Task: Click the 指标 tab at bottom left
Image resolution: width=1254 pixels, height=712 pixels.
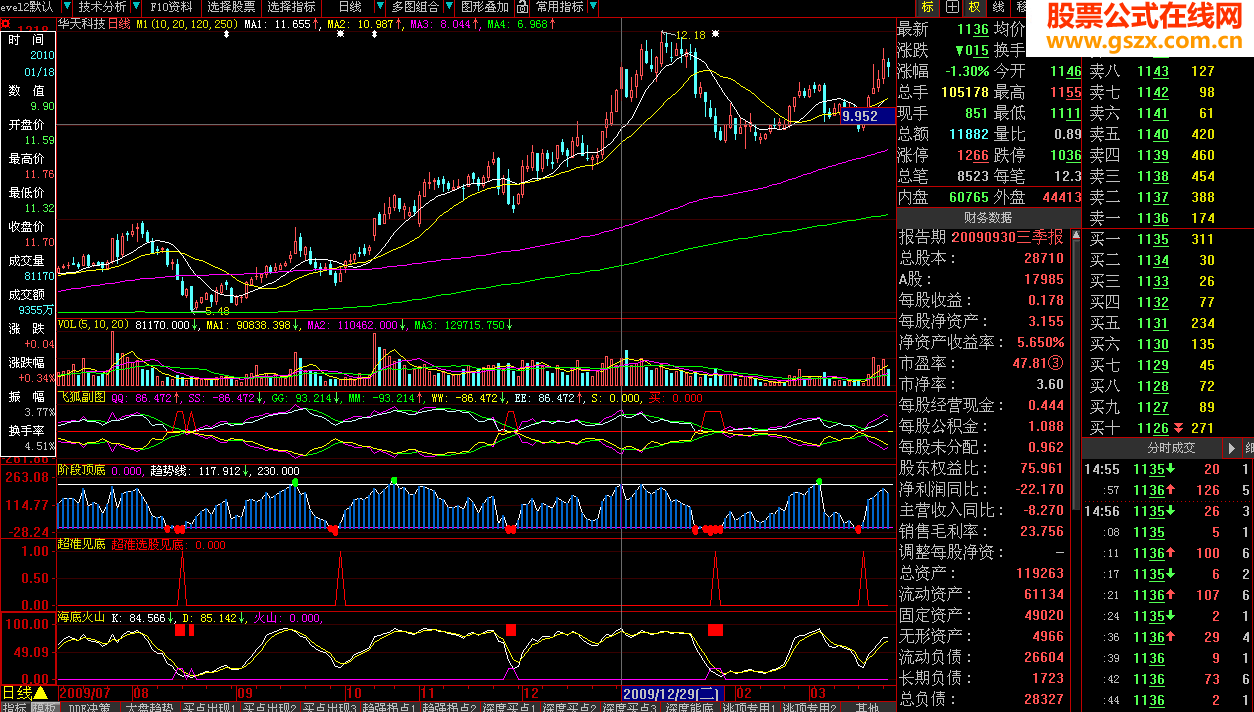Action: 14,706
